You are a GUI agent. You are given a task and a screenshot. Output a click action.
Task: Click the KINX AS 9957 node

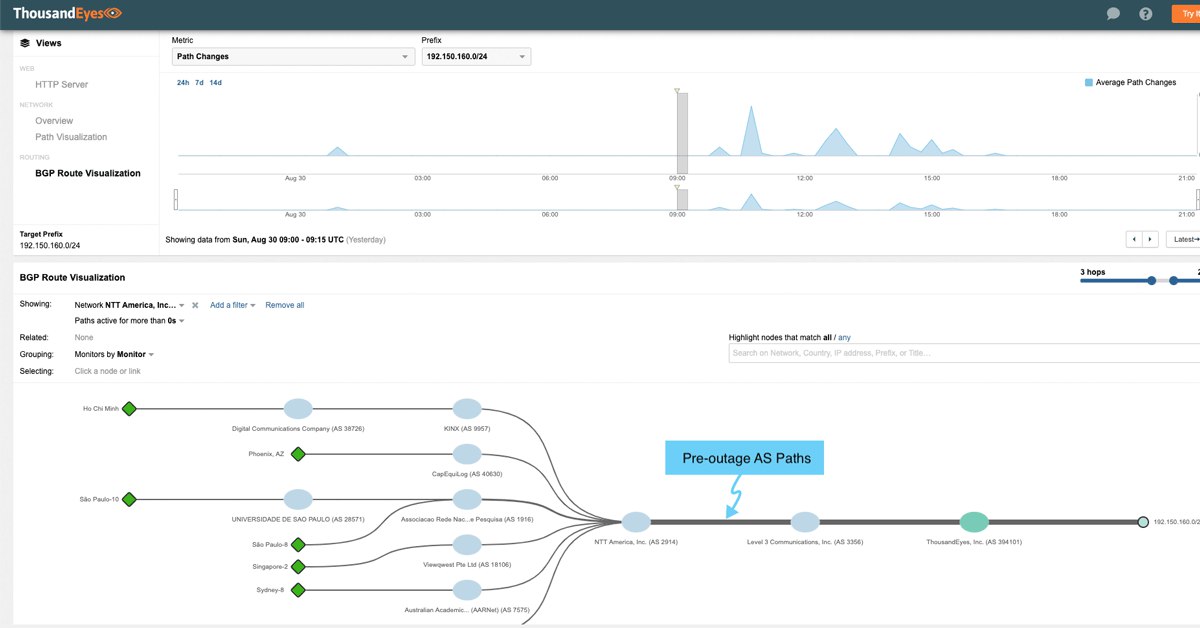tap(467, 409)
